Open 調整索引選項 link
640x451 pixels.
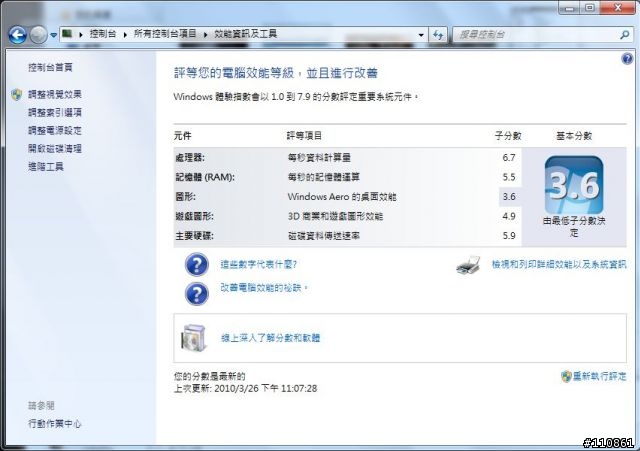click(55, 113)
